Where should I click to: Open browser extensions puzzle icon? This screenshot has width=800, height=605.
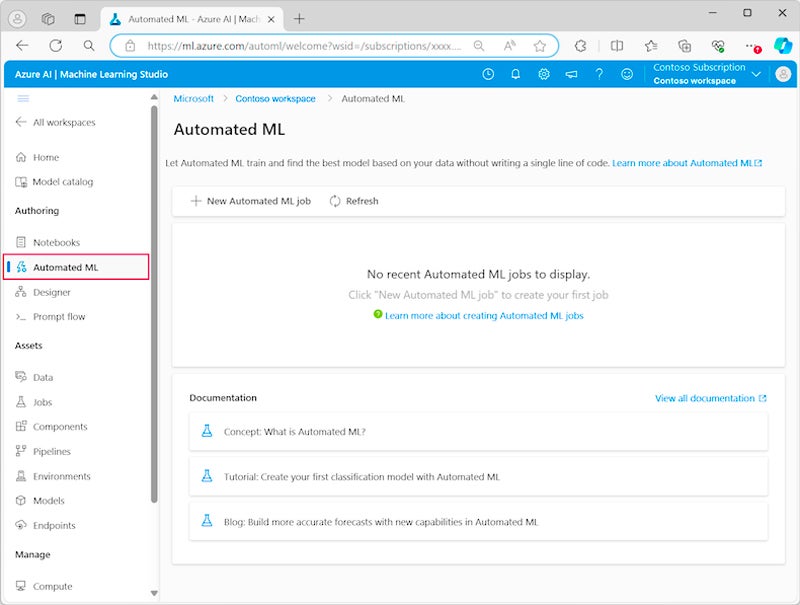coord(581,46)
